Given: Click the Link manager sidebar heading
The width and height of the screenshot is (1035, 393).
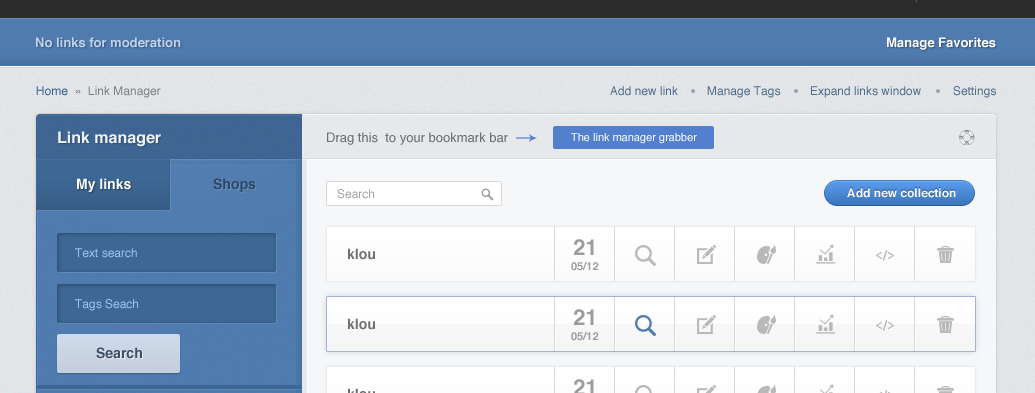Looking at the screenshot, I should [109, 137].
